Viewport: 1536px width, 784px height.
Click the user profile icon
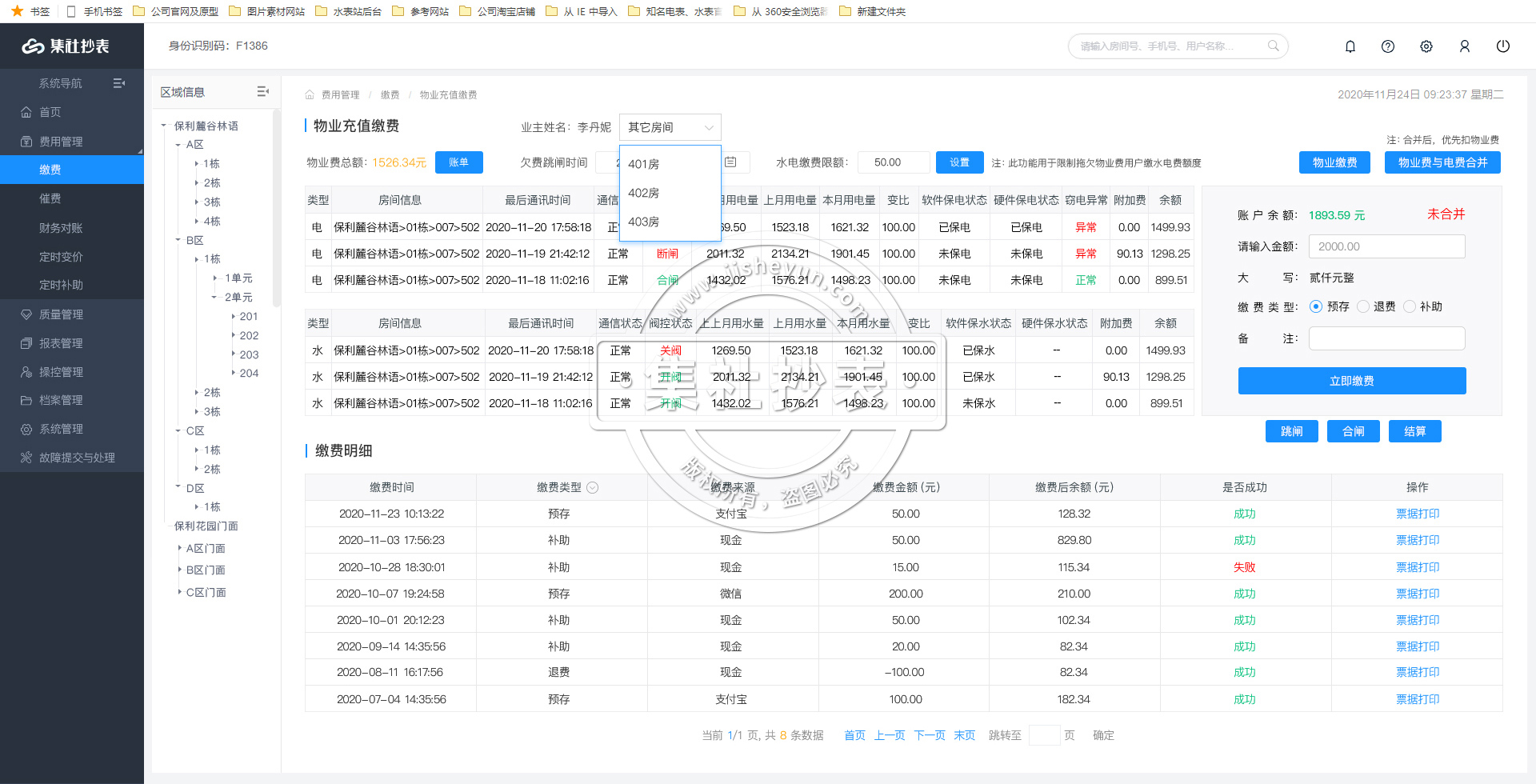coord(1465,46)
